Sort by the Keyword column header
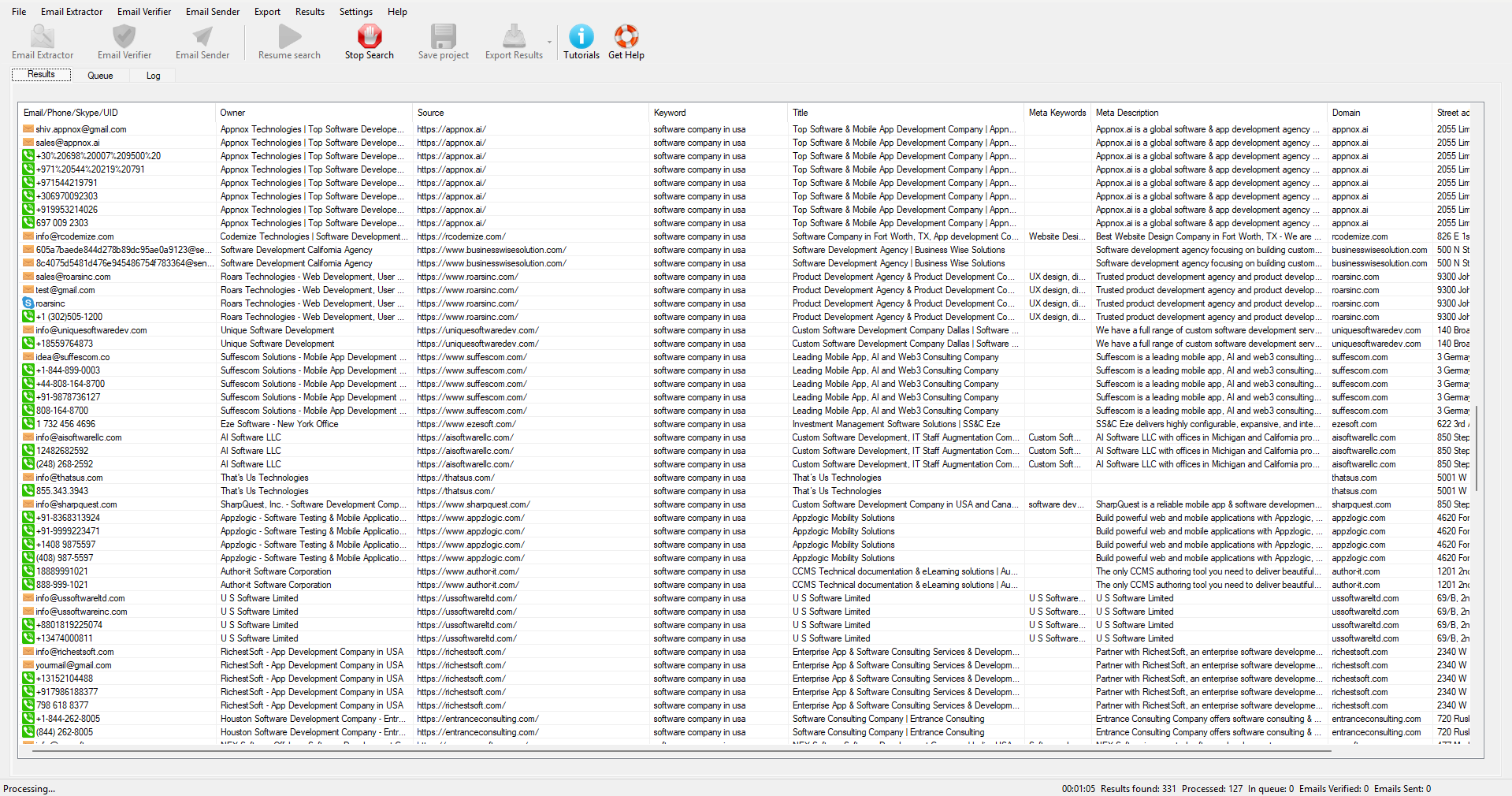 tap(718, 113)
